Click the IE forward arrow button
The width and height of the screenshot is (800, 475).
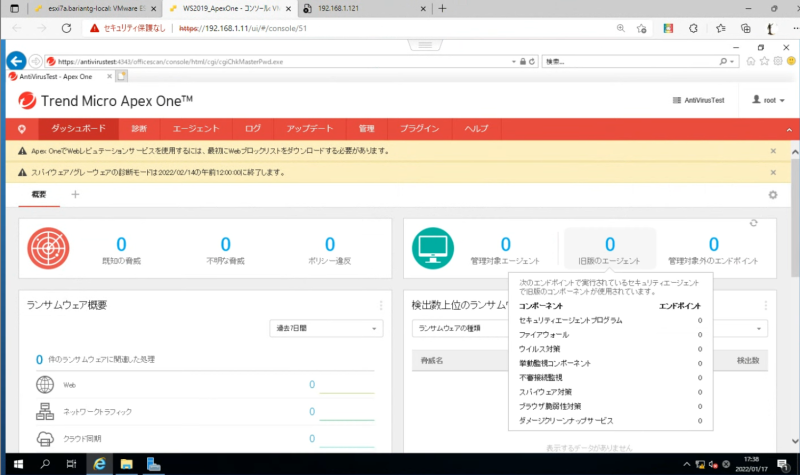click(35, 61)
